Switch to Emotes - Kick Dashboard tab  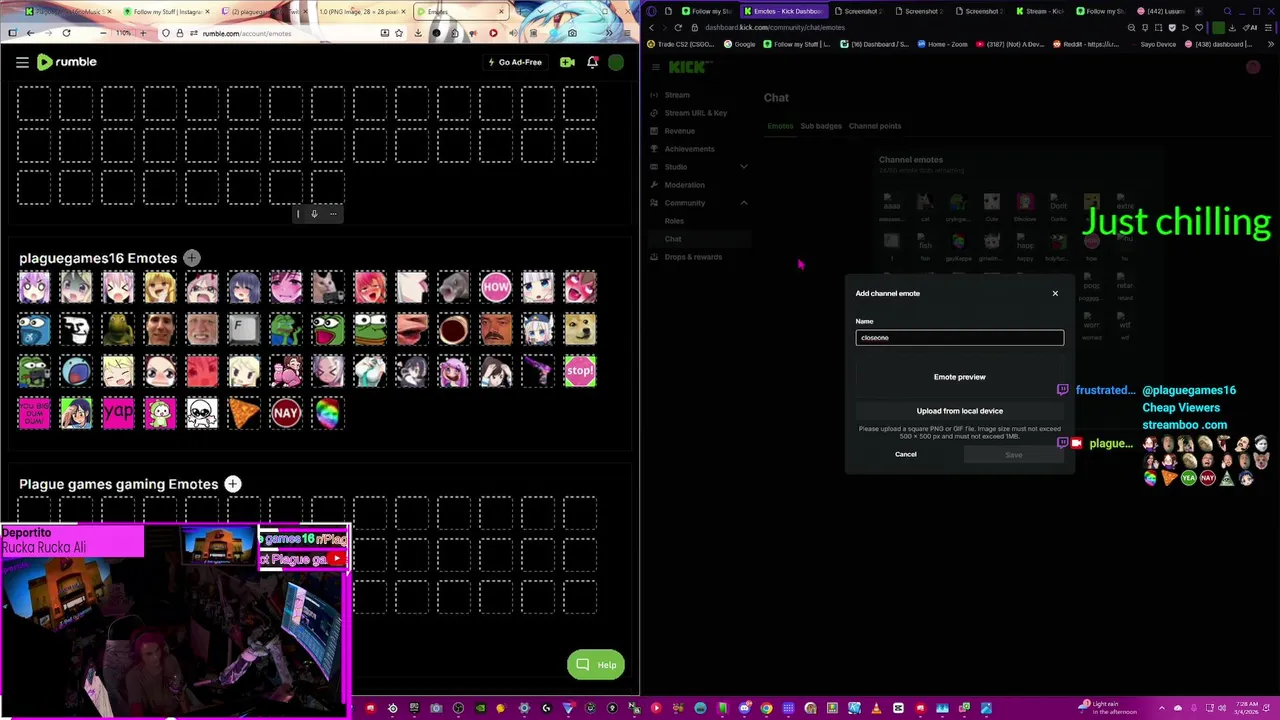point(786,11)
